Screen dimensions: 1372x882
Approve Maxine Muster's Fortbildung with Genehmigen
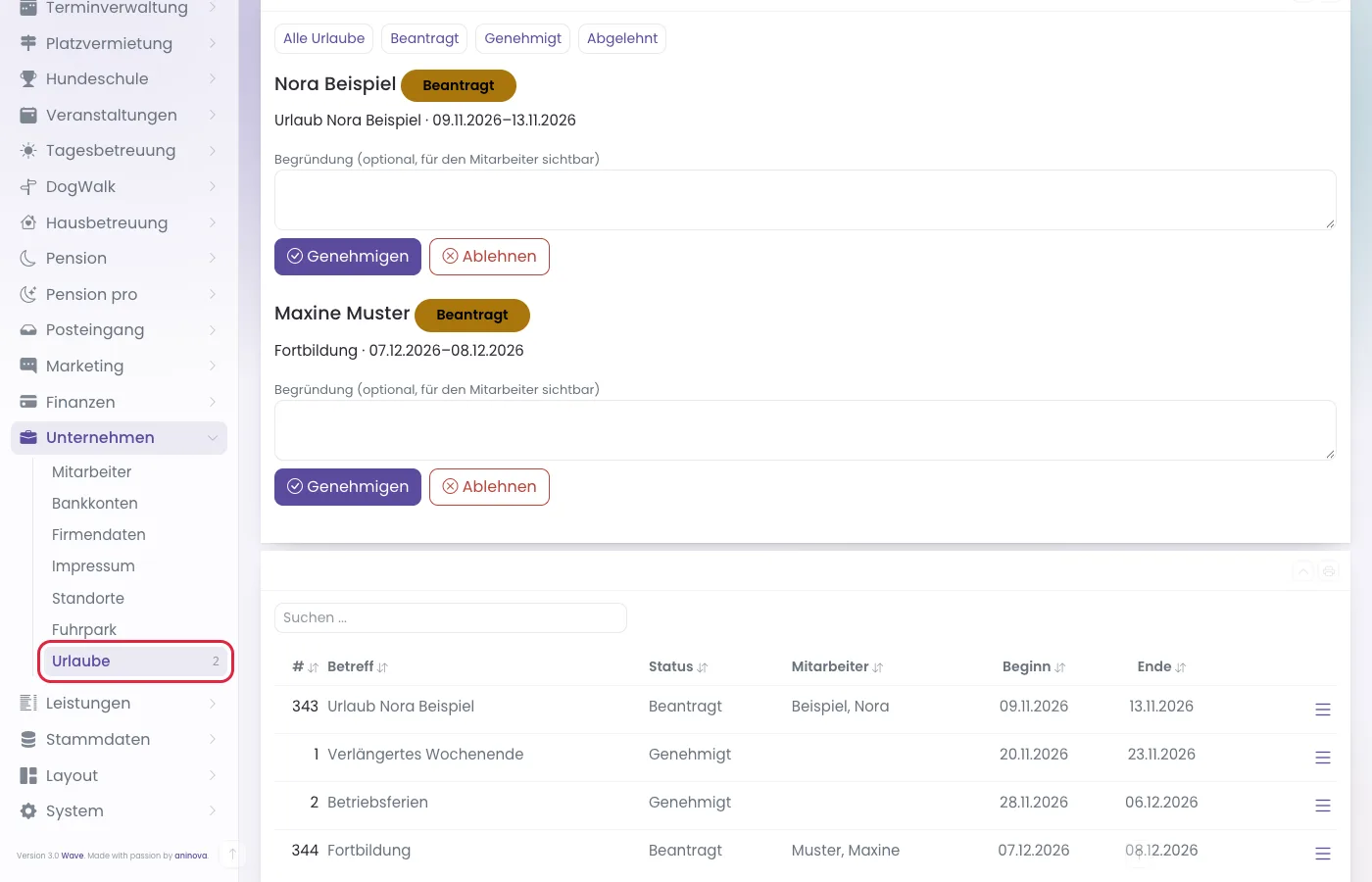[x=348, y=487]
